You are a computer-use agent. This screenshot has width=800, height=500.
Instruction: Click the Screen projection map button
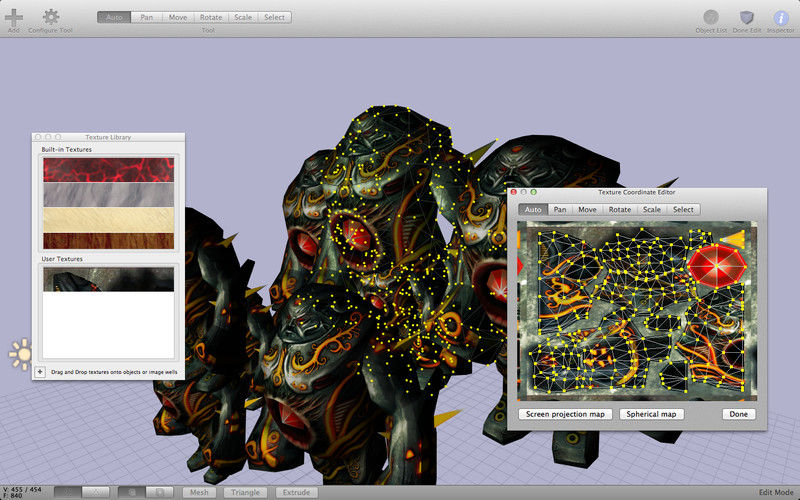[565, 414]
